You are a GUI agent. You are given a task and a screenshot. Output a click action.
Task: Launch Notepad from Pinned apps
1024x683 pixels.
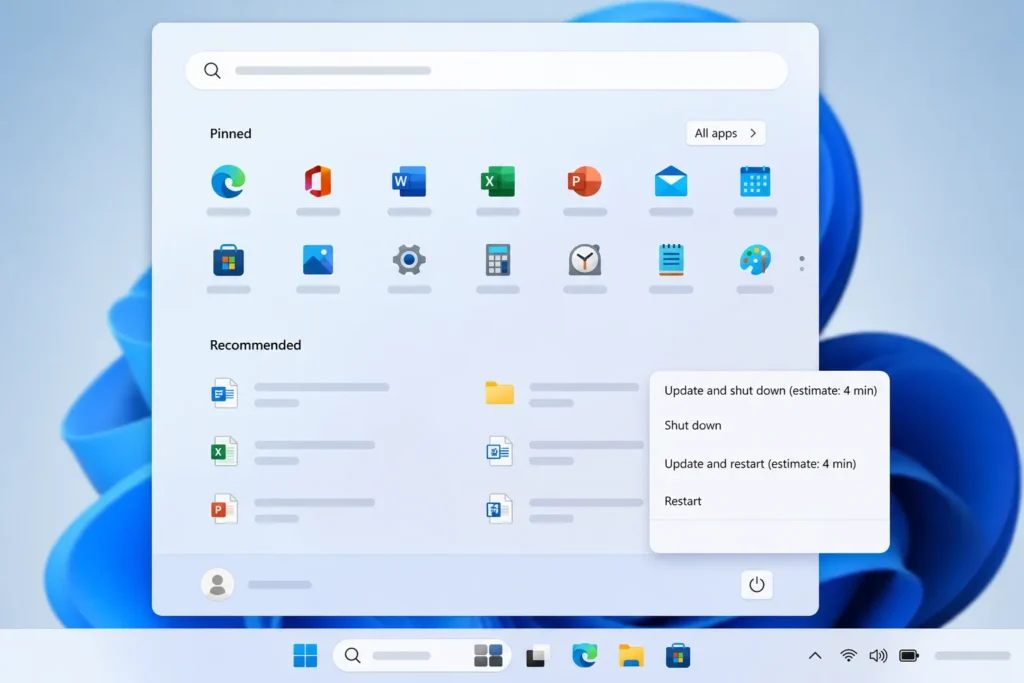(x=670, y=258)
